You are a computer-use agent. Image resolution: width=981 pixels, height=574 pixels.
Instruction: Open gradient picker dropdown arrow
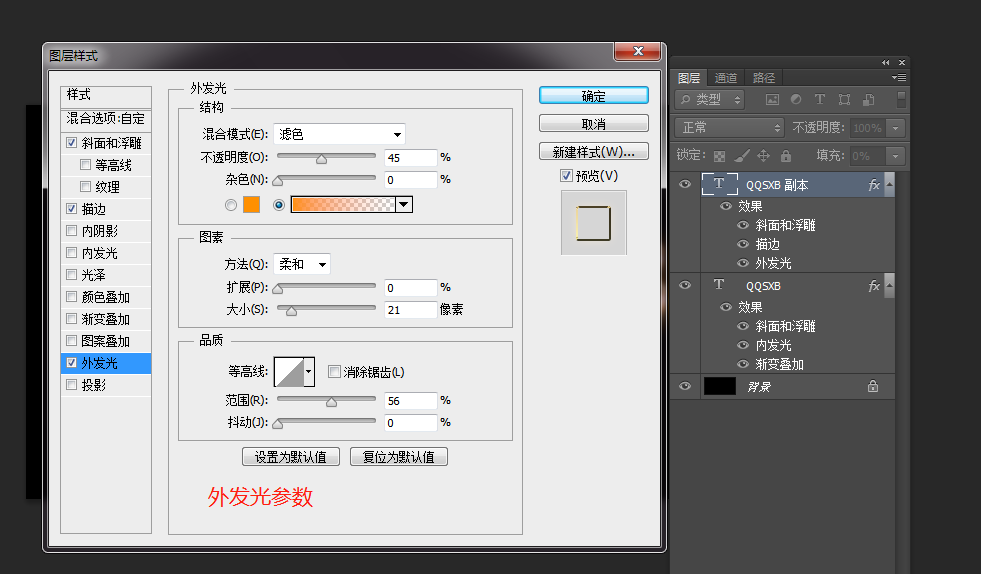404,205
